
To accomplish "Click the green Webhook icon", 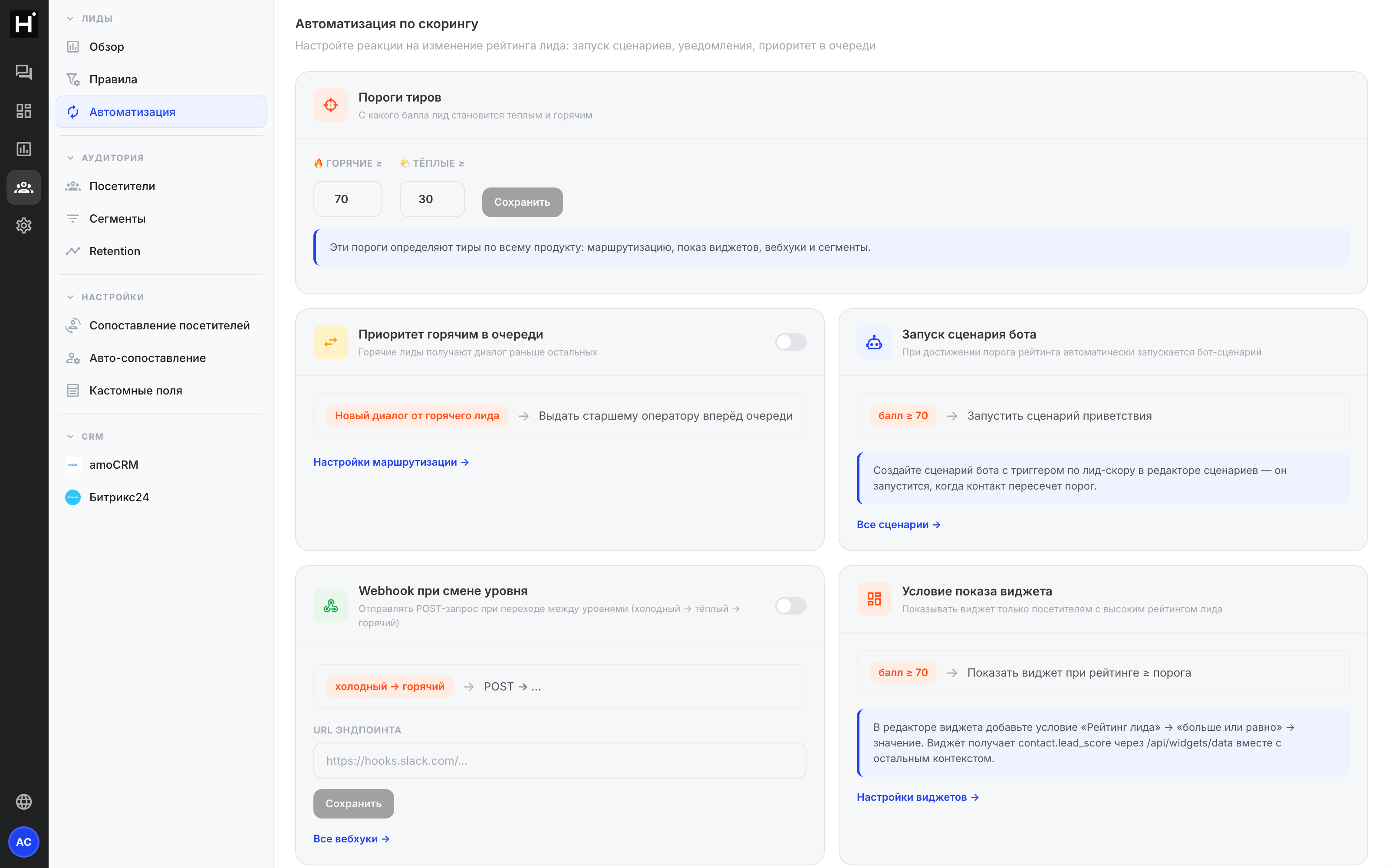I will pos(331,606).
